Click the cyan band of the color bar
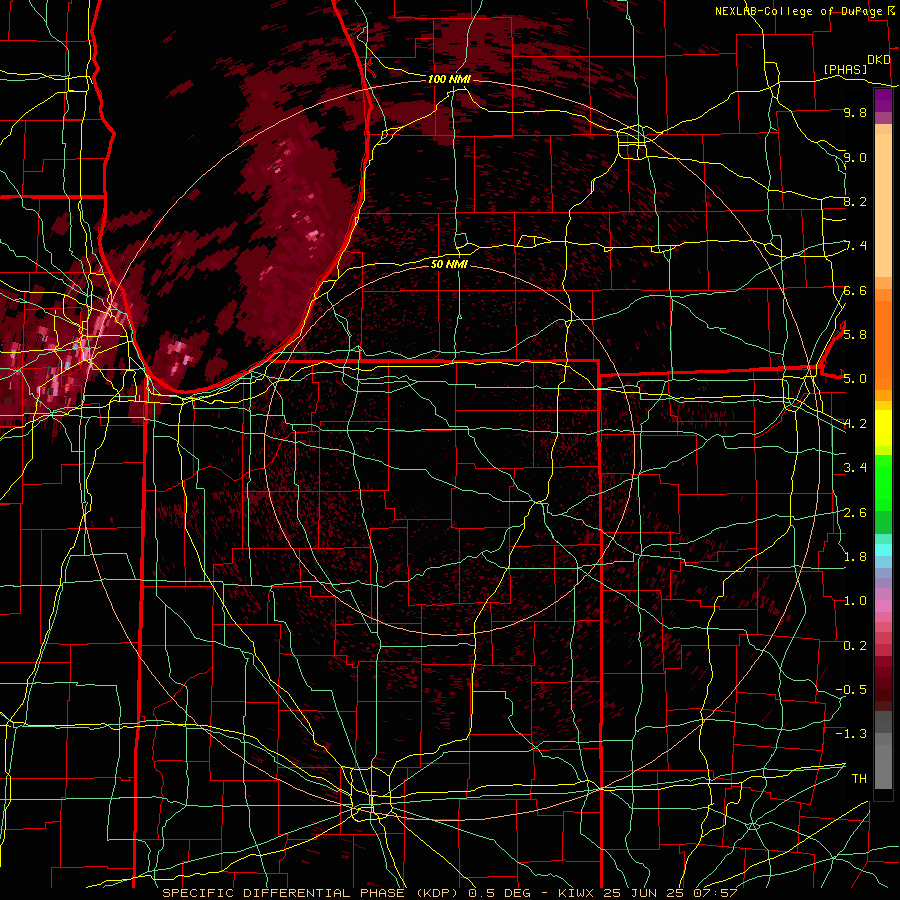This screenshot has height=900, width=900. pos(883,550)
